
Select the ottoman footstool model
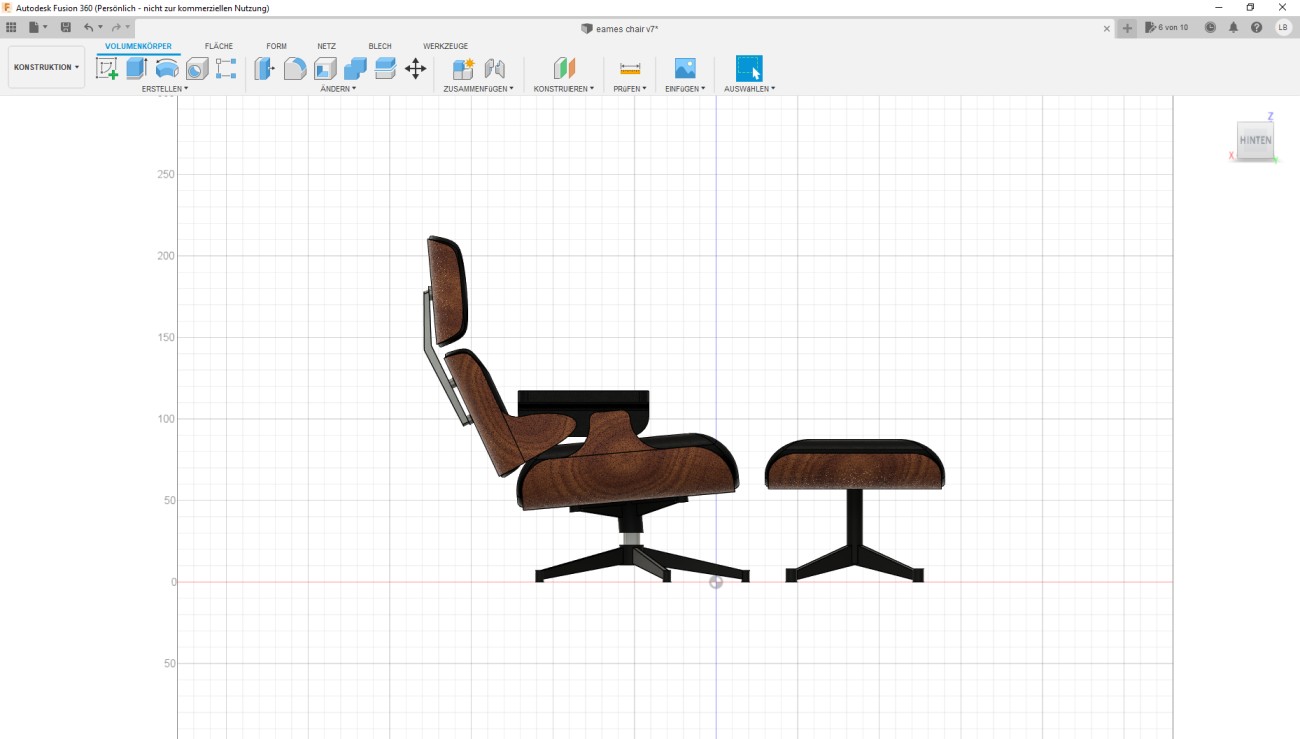[x=855, y=510]
